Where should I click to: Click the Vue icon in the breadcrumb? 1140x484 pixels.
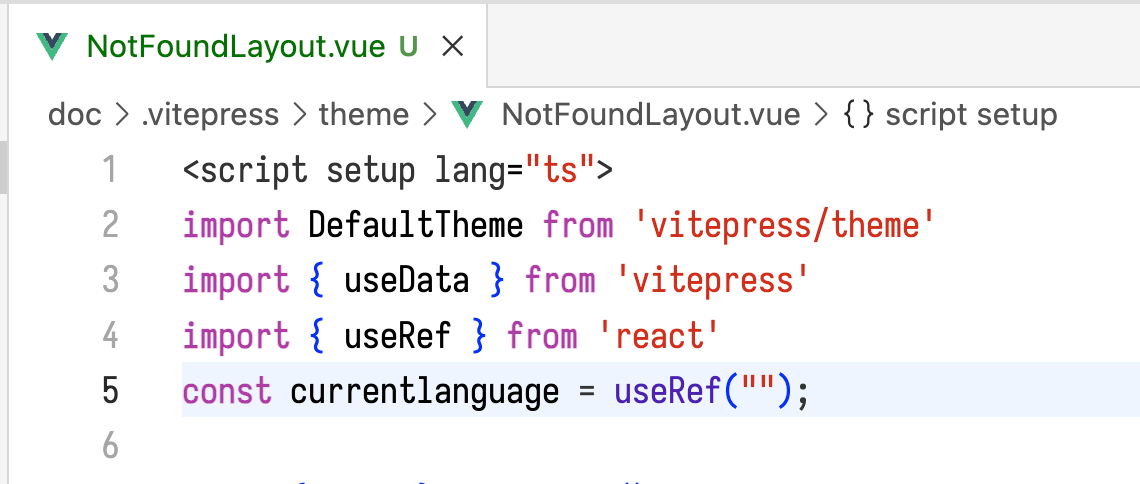tap(467, 115)
